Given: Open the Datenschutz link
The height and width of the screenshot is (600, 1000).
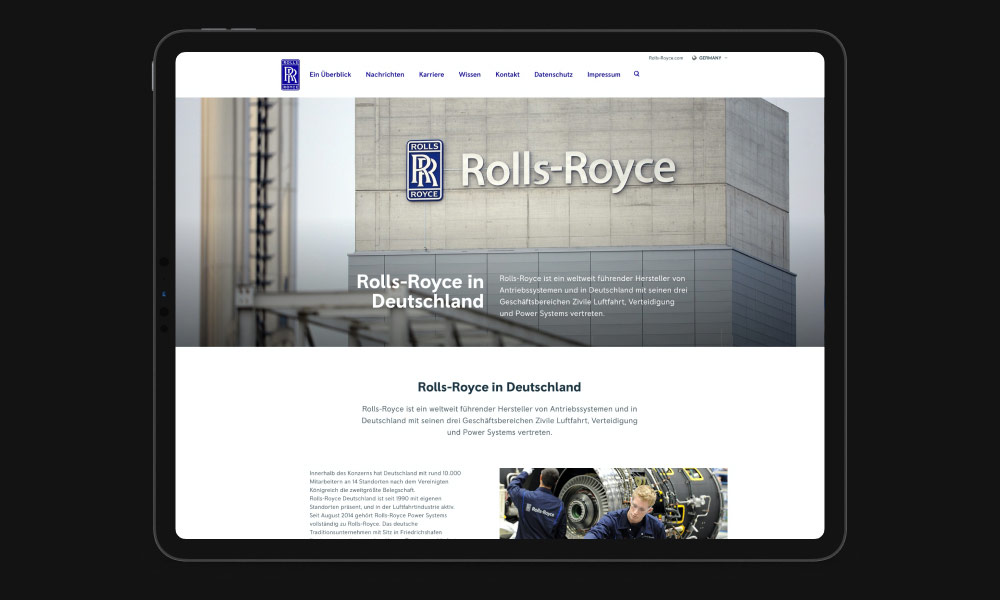Looking at the screenshot, I should pyautogui.click(x=553, y=75).
